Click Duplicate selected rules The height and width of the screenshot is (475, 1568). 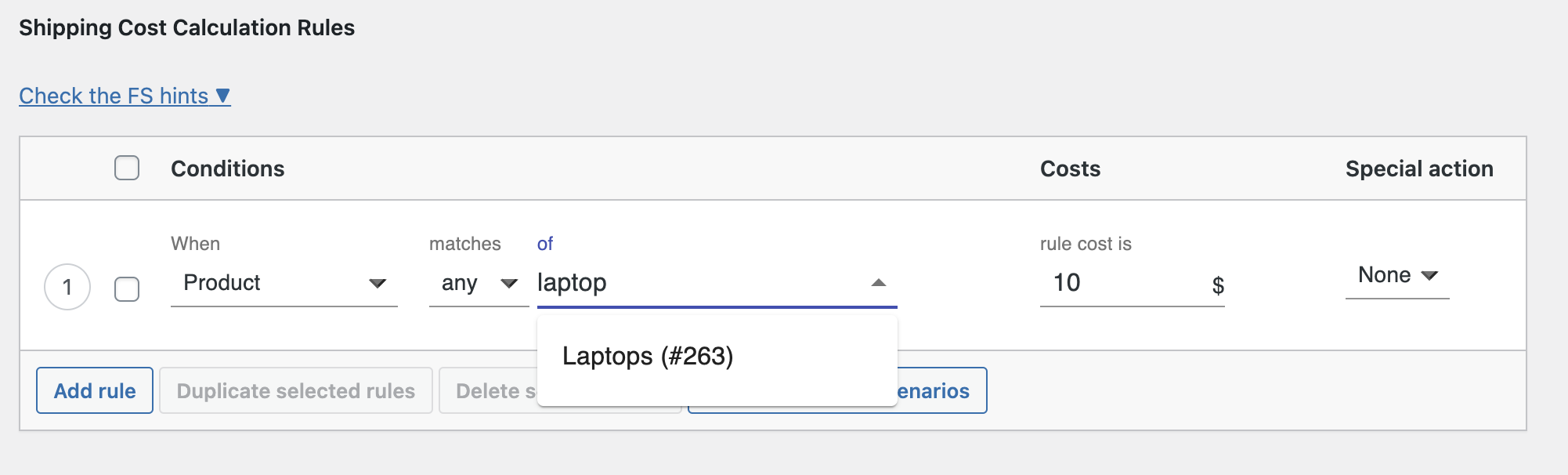click(296, 390)
